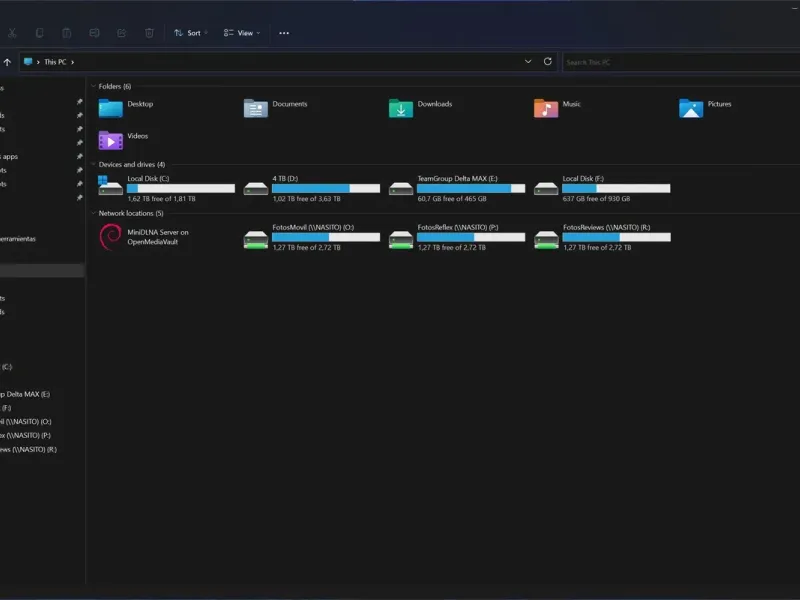Click the Search This PC field
The width and height of the screenshot is (800, 600).
681,62
